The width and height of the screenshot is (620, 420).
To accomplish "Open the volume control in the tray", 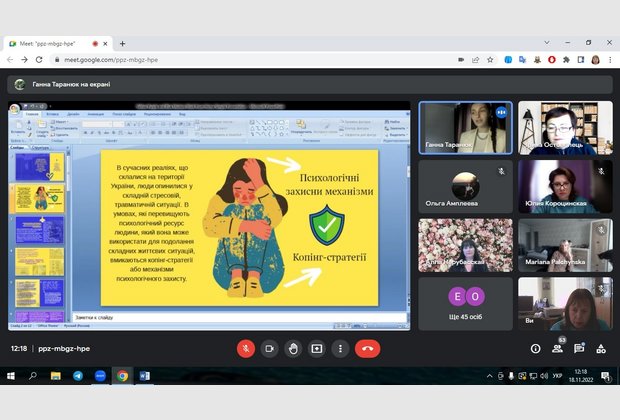I will [x=544, y=376].
